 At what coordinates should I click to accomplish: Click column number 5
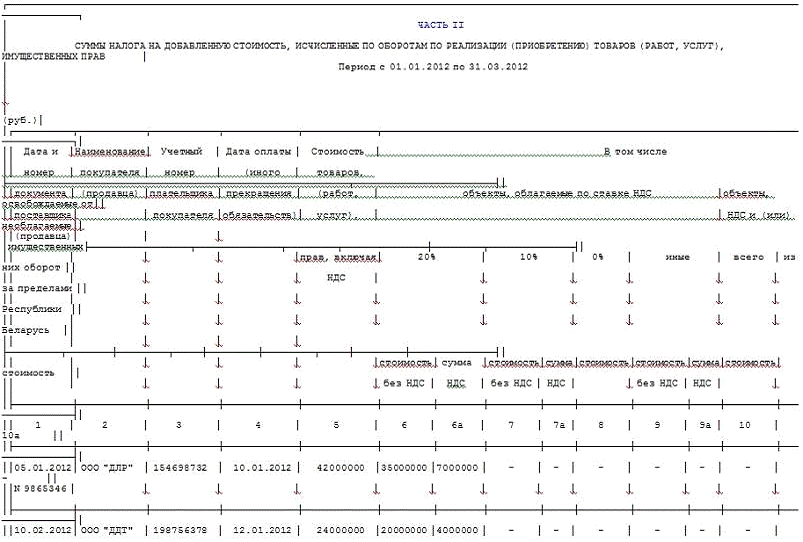click(x=336, y=425)
